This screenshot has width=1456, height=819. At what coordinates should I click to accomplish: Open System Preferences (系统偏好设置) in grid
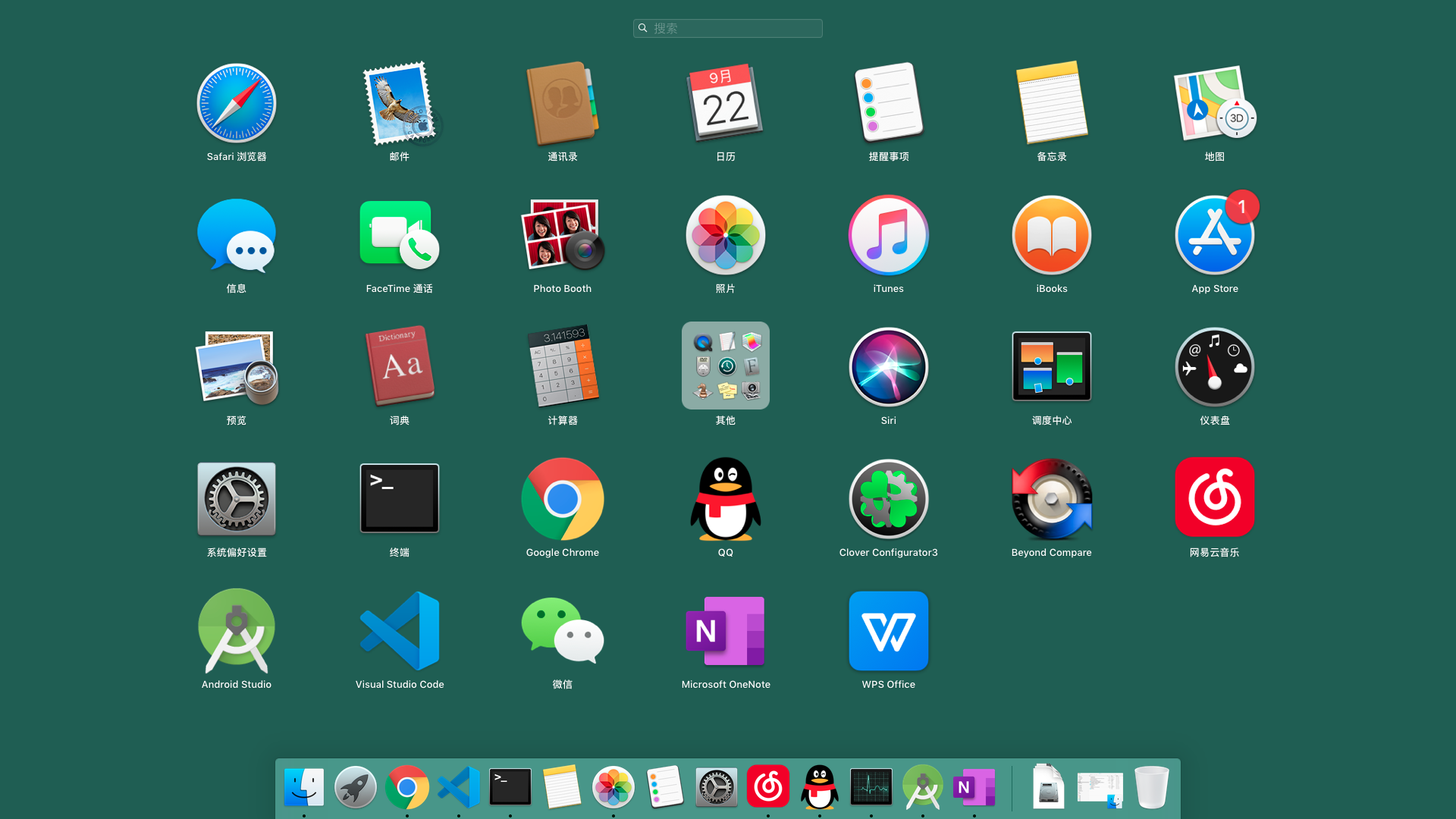[x=237, y=499]
